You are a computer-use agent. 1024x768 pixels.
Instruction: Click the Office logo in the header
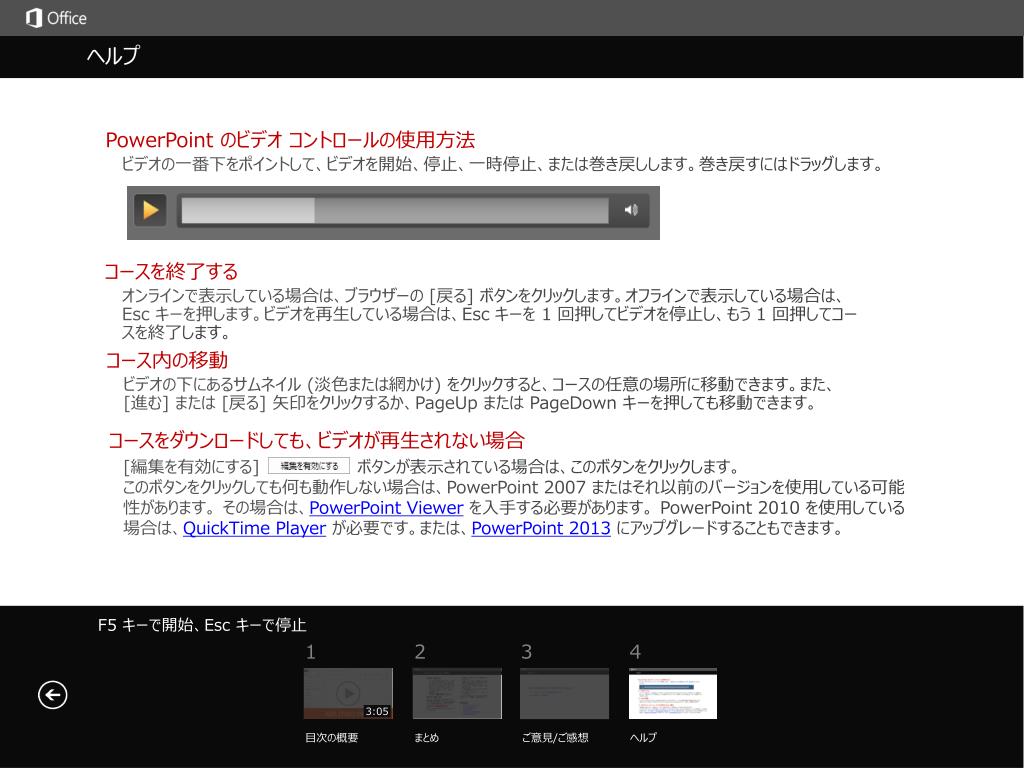(x=56, y=18)
